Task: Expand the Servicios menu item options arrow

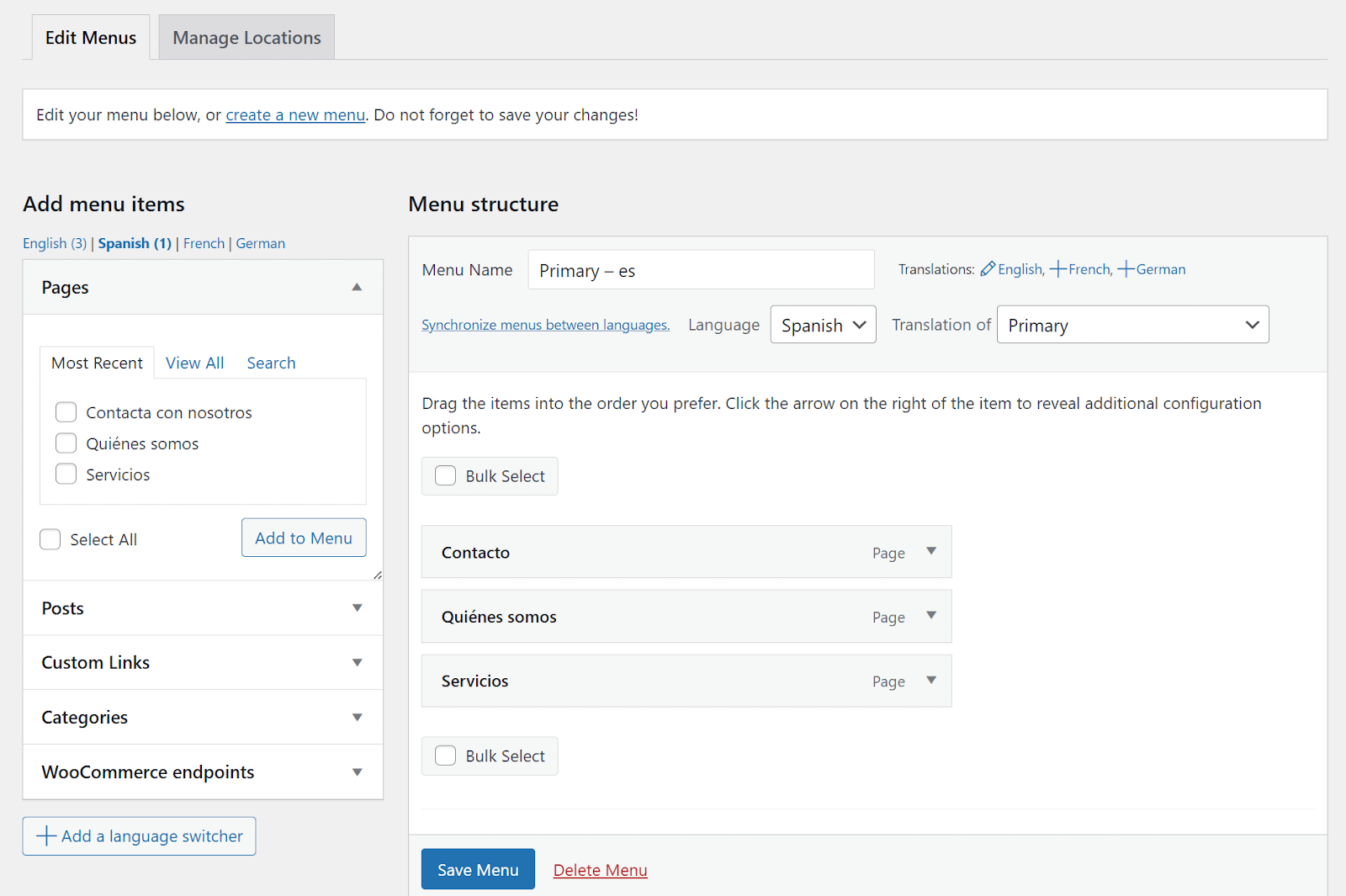Action: (x=931, y=681)
